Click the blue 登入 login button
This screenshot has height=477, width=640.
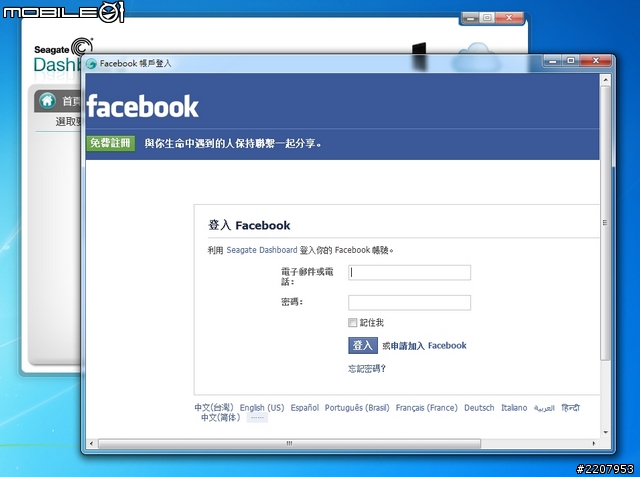[363, 346]
